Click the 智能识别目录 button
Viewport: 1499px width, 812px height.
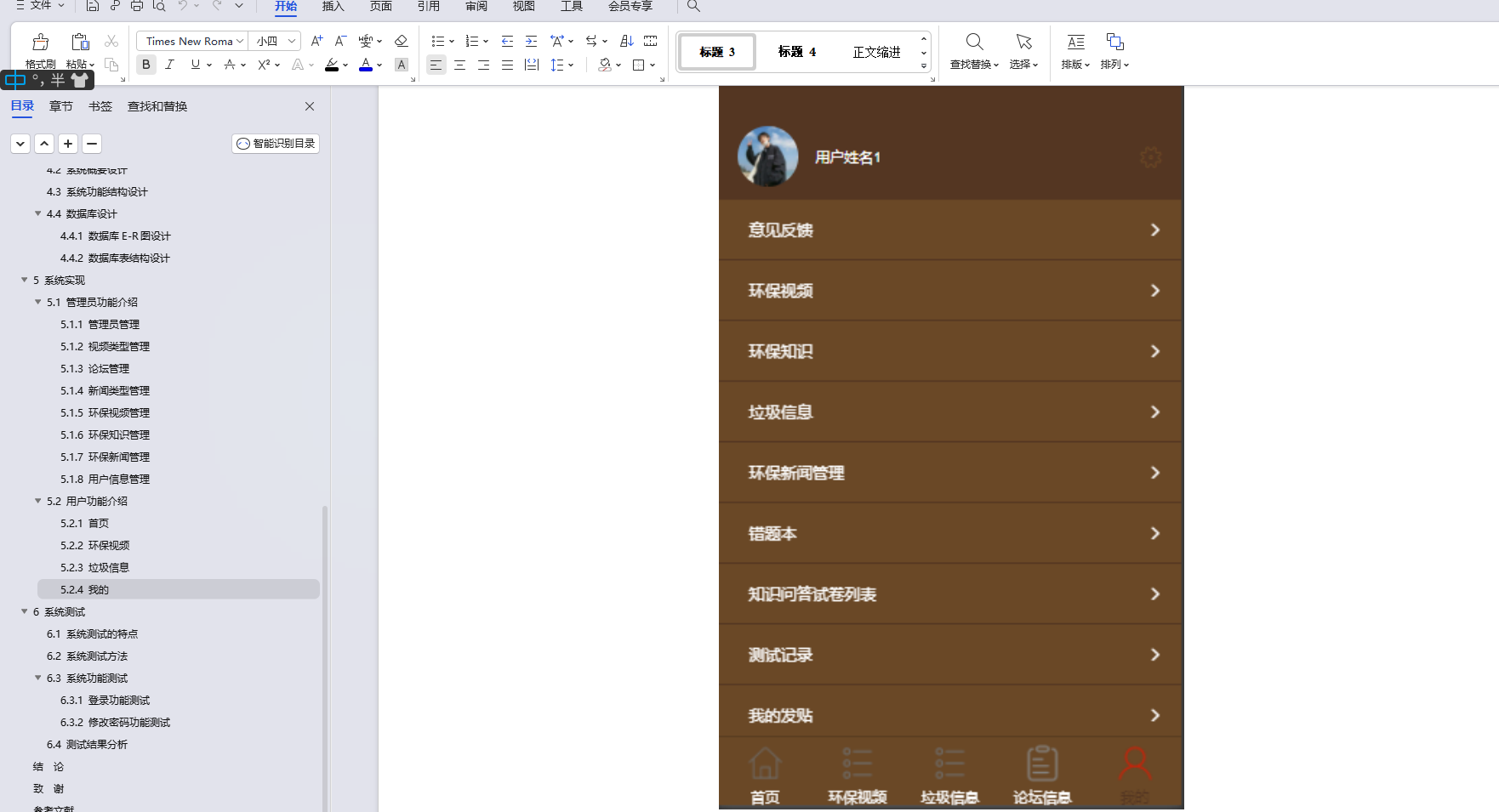click(x=275, y=144)
